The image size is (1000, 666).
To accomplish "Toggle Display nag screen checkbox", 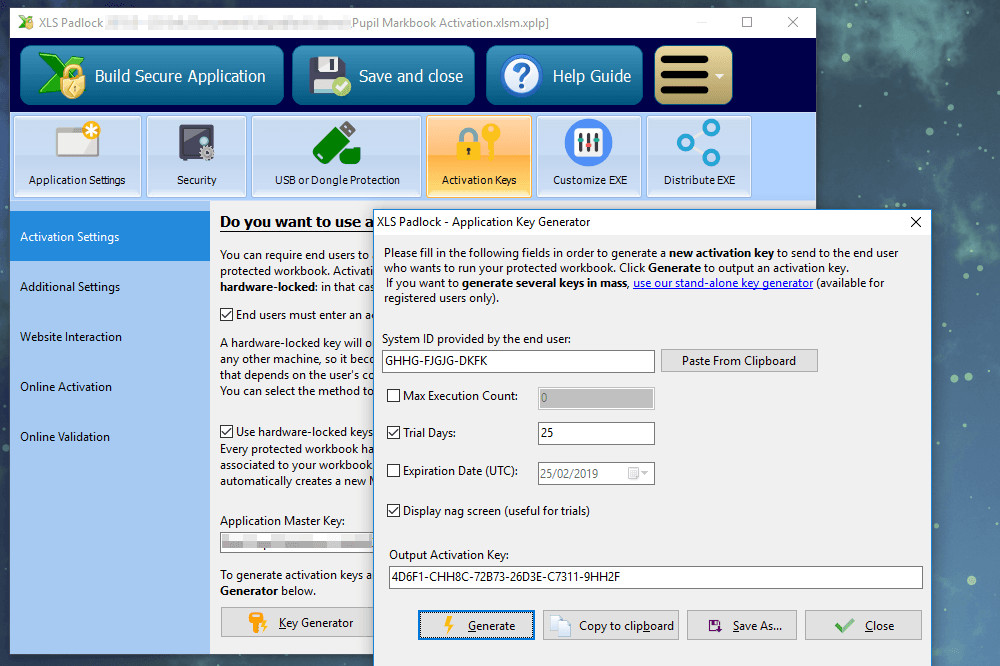I will click(x=393, y=511).
